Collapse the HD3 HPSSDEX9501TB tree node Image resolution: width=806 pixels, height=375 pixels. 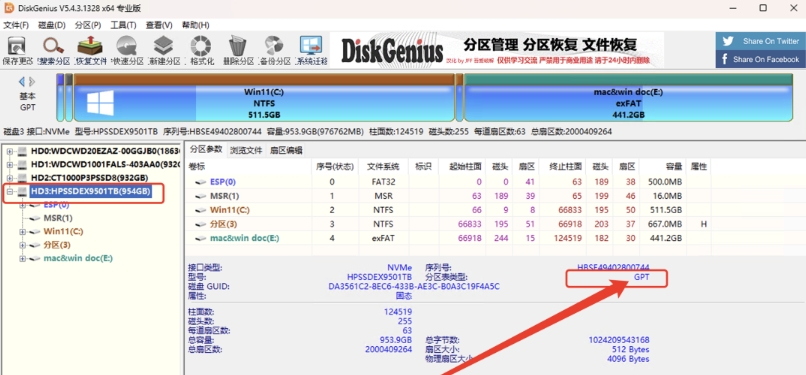[10, 192]
